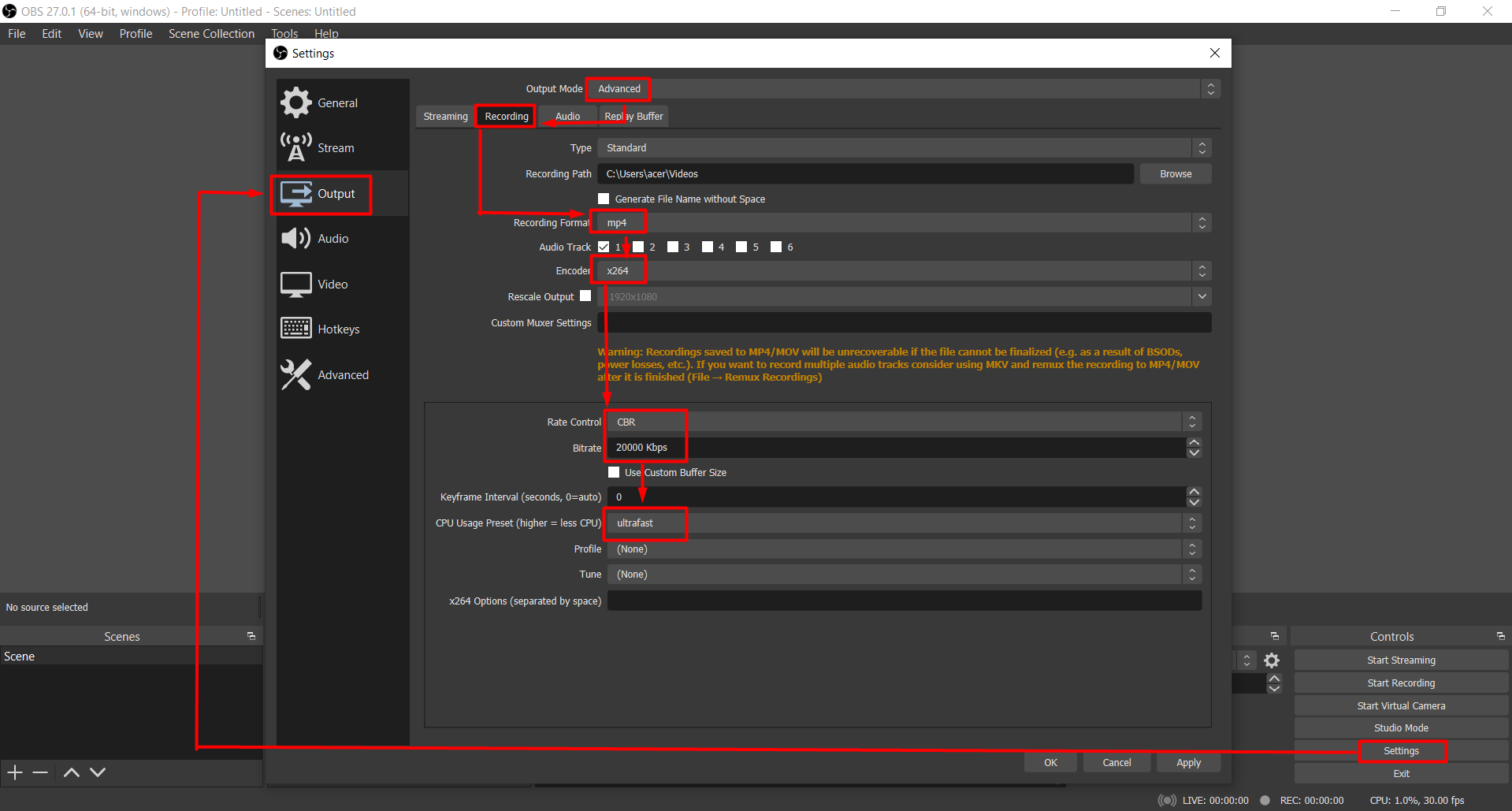Screen dimensions: 1512x811
Task: Switch to Replay Buffer tab
Action: [x=633, y=116]
